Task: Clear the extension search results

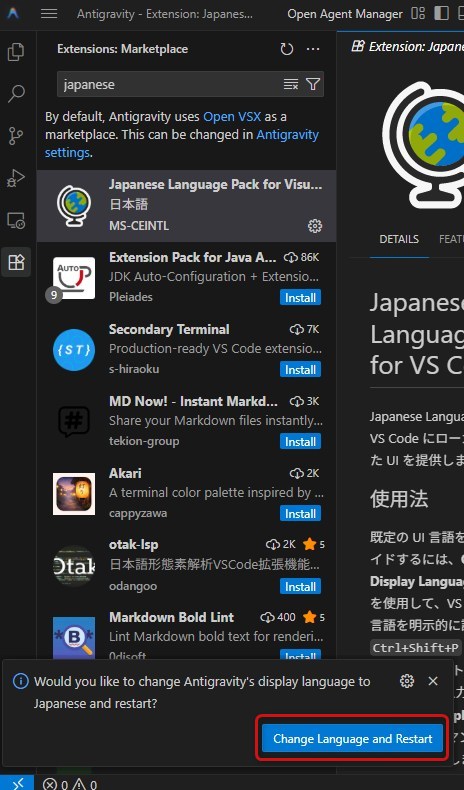Action: tap(291, 84)
